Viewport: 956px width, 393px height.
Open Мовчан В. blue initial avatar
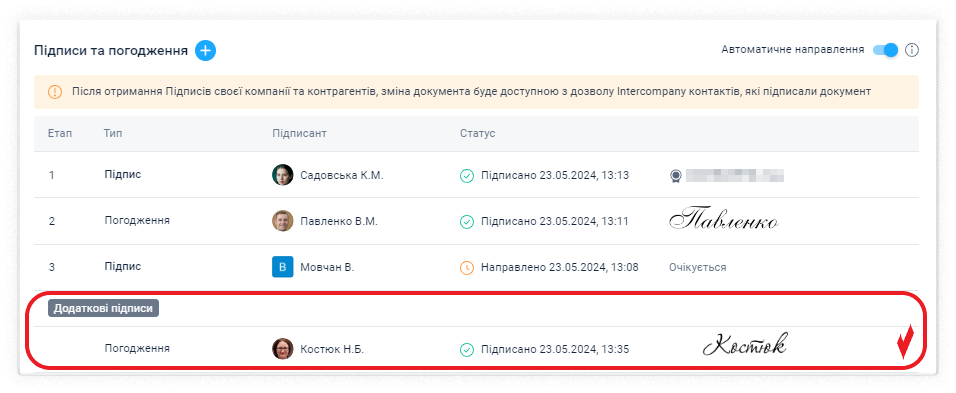point(282,267)
